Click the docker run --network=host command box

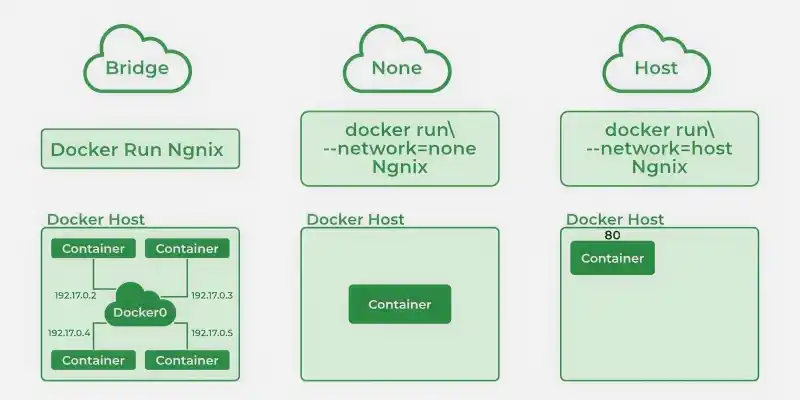point(660,149)
